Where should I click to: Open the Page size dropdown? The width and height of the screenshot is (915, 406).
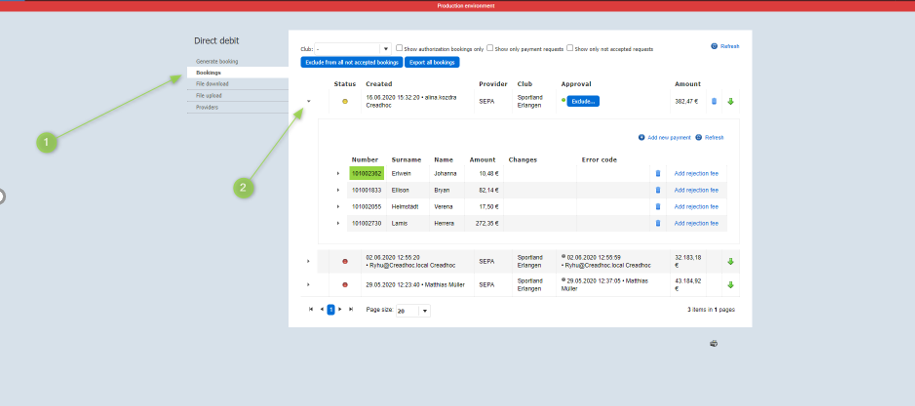click(x=425, y=311)
